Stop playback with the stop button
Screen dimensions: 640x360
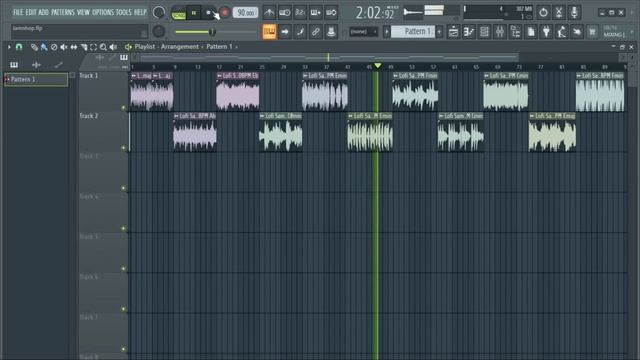coord(209,13)
